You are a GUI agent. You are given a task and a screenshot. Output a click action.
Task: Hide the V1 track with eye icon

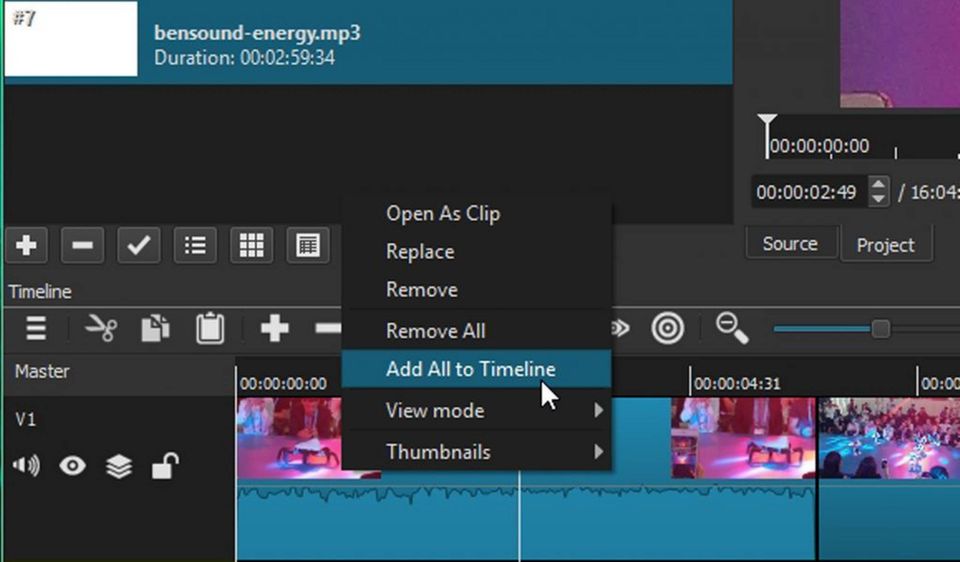click(72, 465)
